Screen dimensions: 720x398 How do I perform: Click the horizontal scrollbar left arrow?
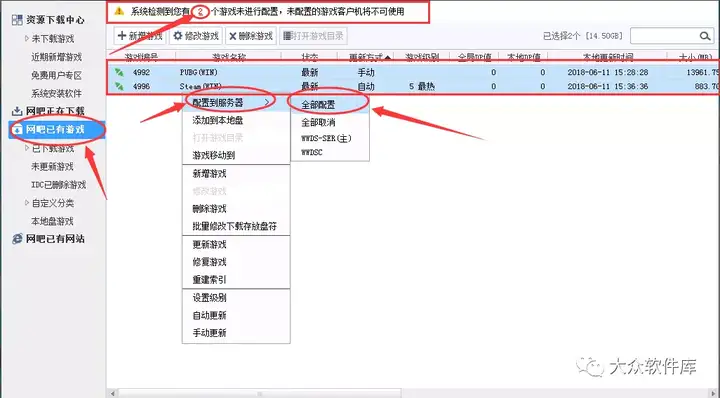click(112, 393)
